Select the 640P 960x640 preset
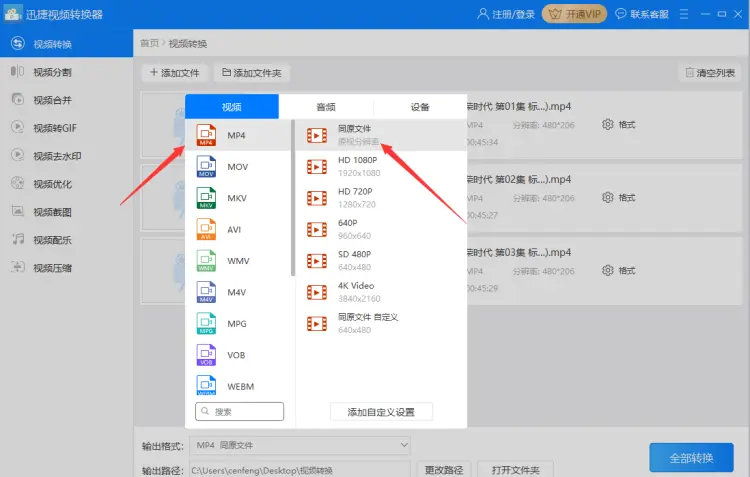This screenshot has width=750, height=477. (x=381, y=229)
